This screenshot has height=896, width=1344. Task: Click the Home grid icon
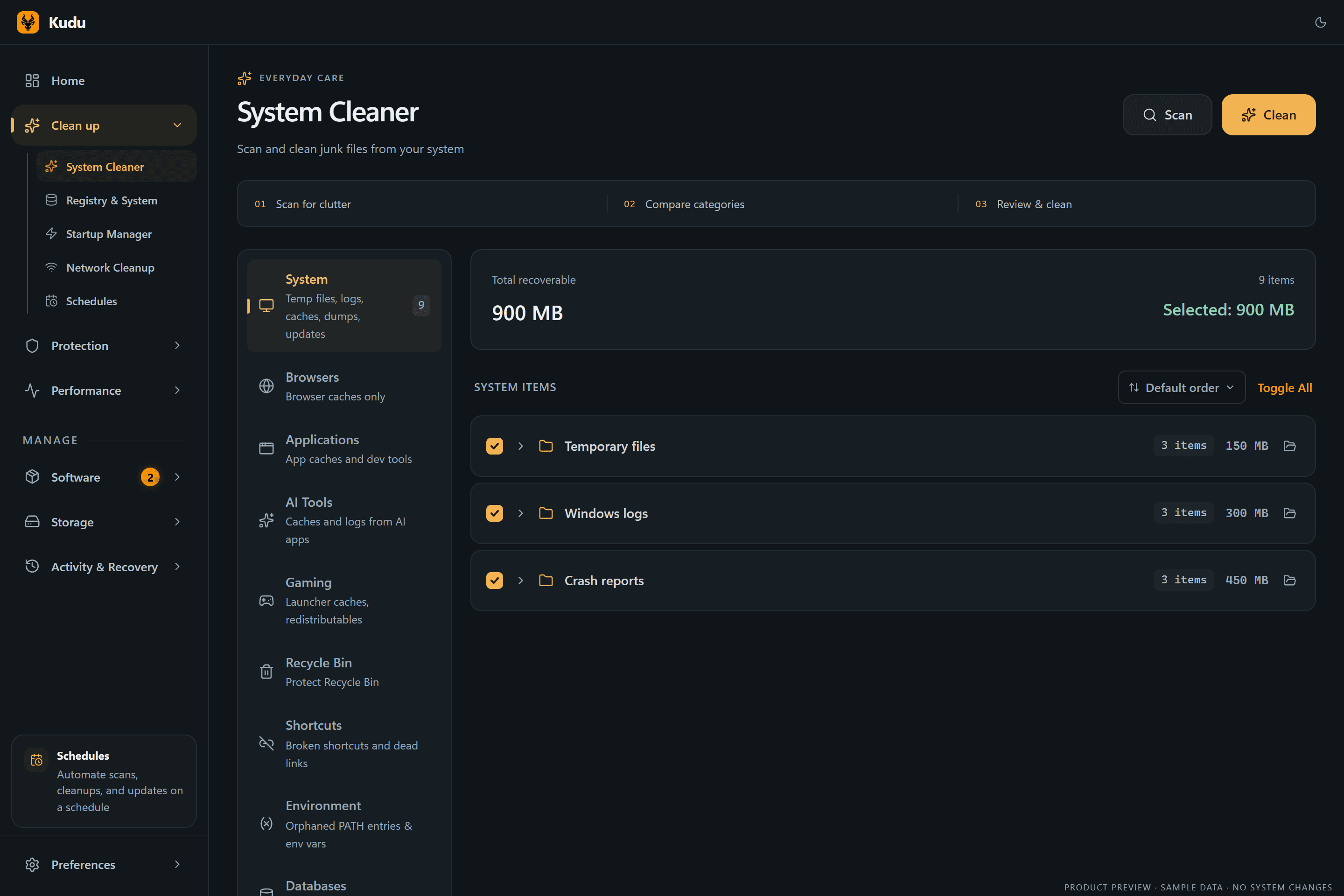pos(32,81)
